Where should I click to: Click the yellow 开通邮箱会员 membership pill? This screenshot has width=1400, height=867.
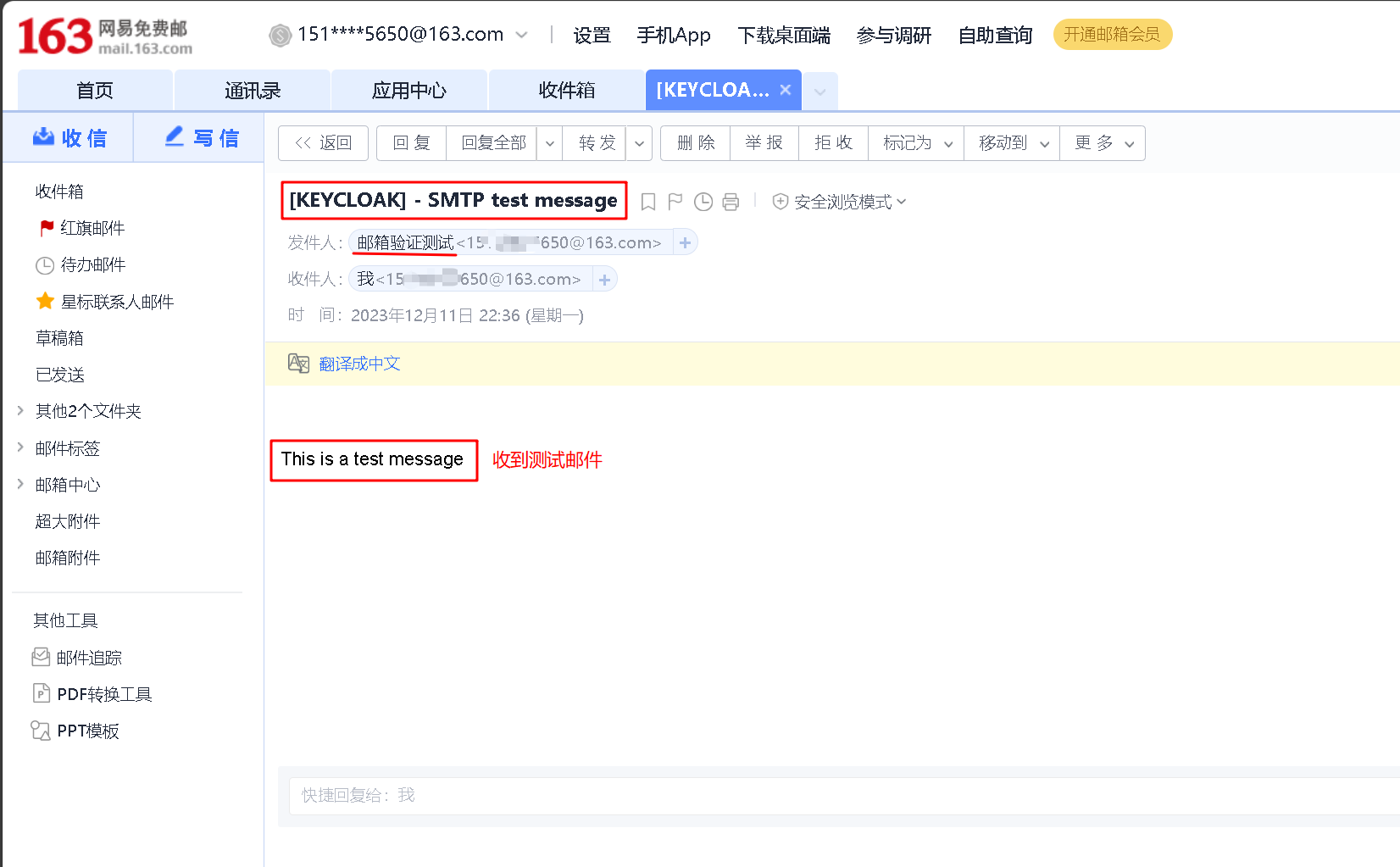click(x=1113, y=34)
